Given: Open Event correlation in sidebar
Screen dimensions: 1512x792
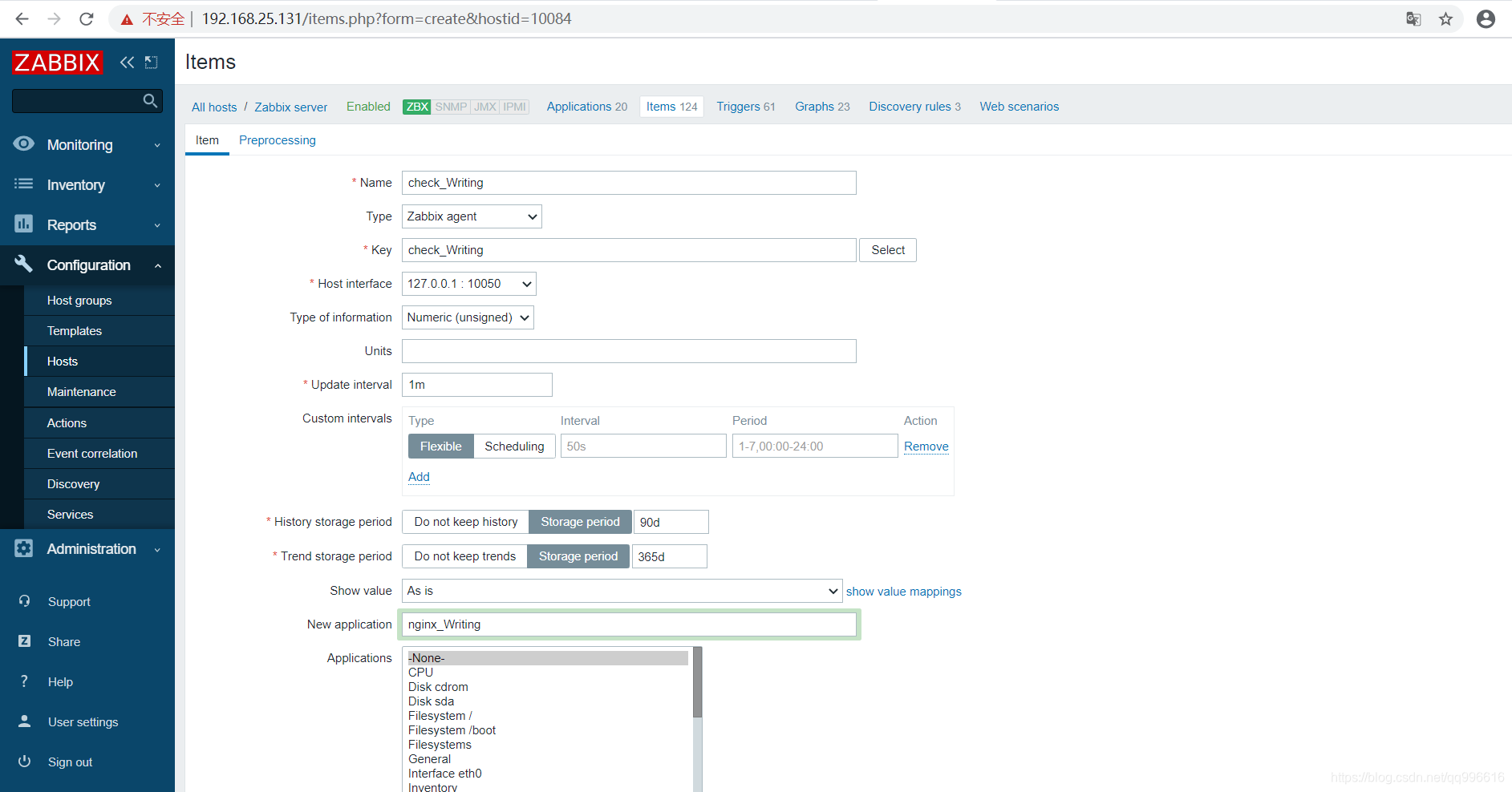Looking at the screenshot, I should (x=99, y=454).
